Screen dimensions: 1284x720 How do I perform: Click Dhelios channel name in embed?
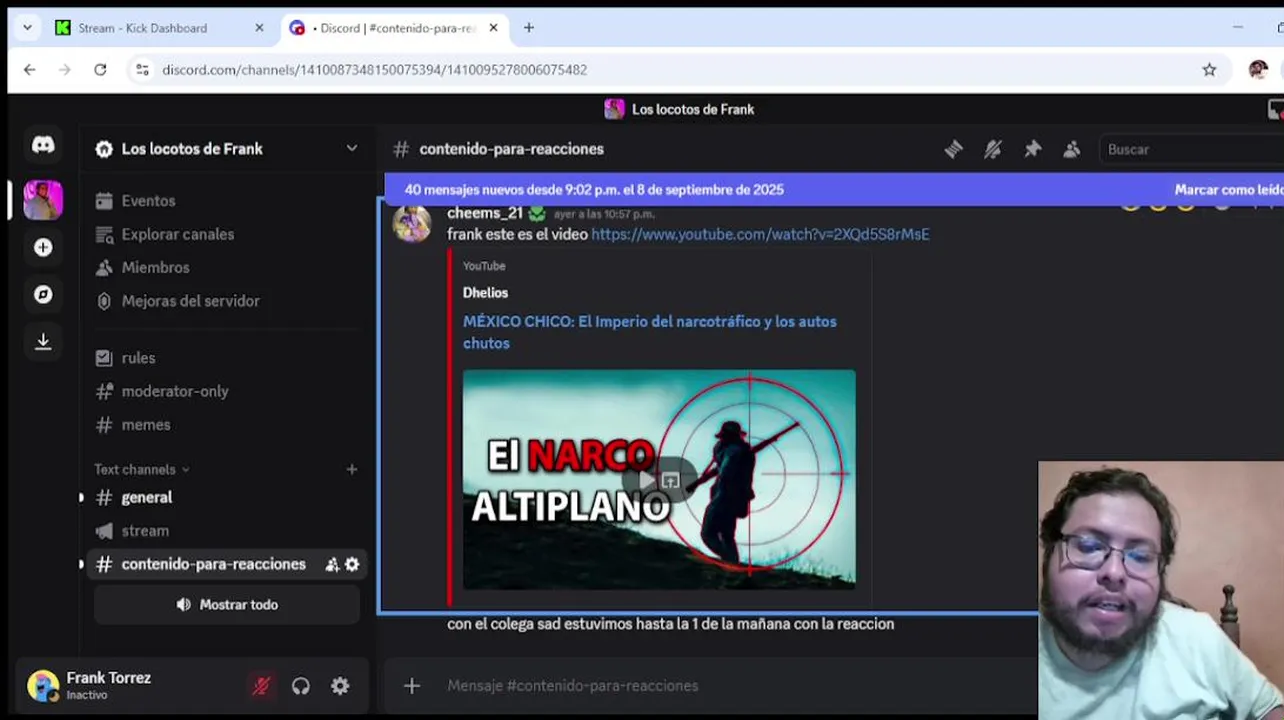(x=485, y=293)
